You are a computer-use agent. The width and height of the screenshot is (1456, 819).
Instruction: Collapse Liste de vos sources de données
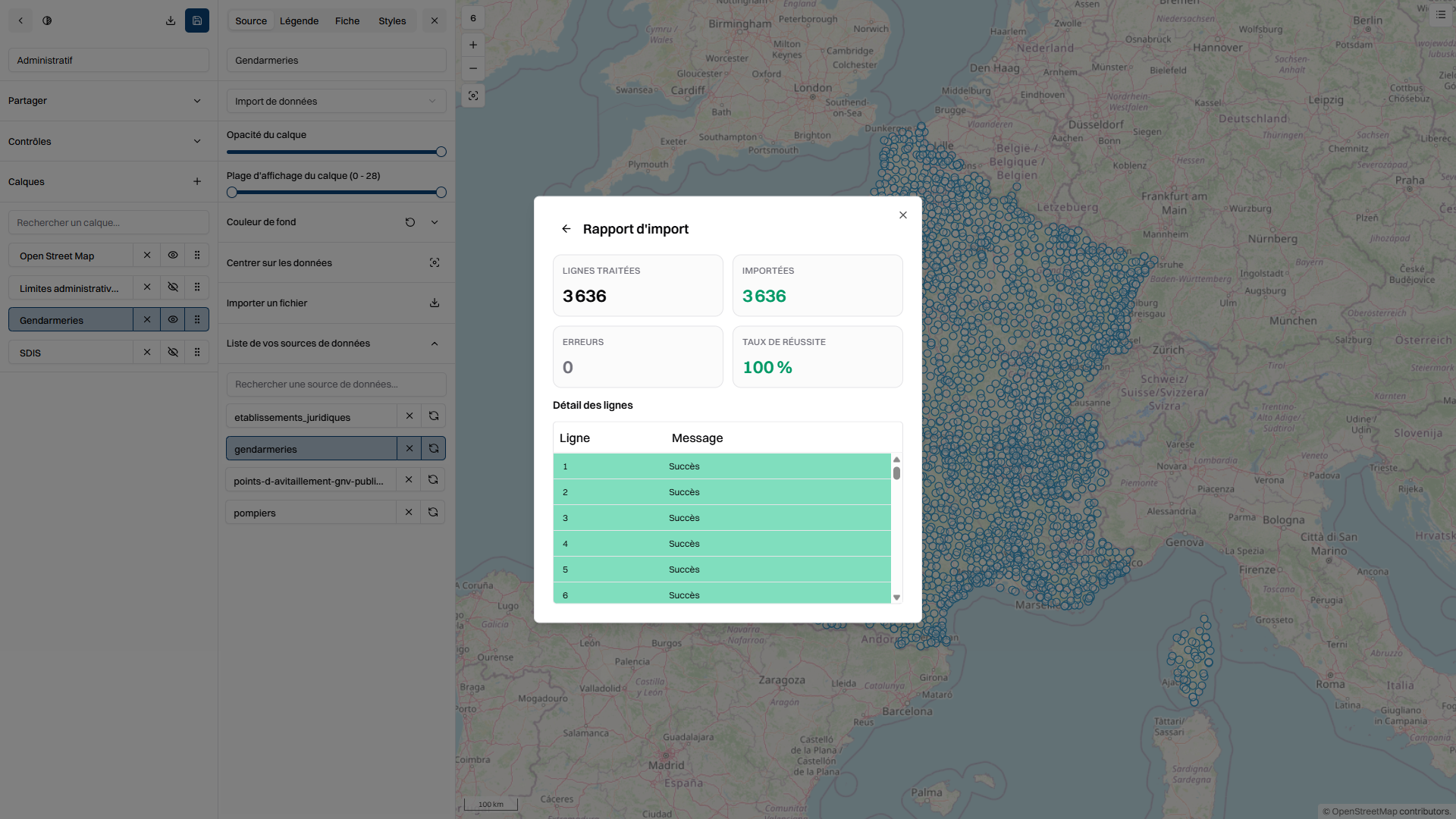tap(435, 344)
